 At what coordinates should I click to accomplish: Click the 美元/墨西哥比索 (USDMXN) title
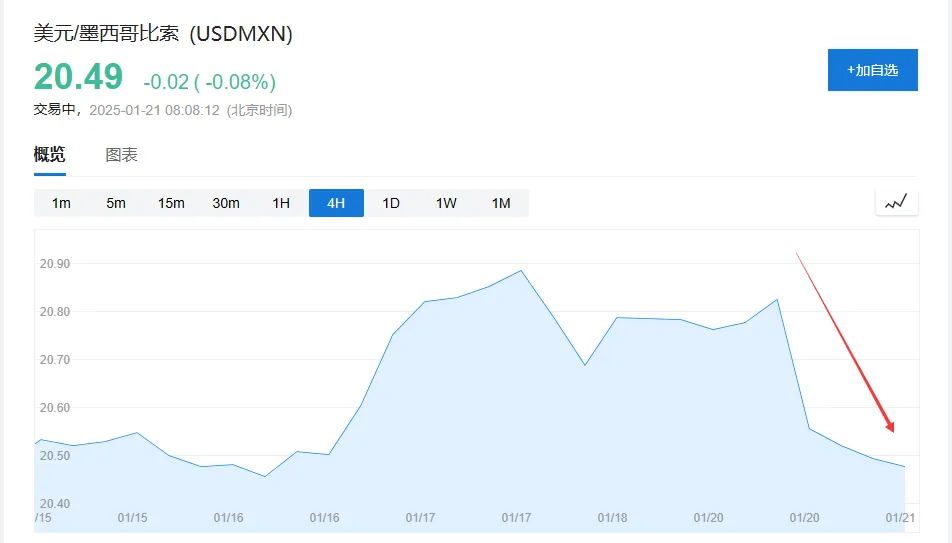point(163,33)
